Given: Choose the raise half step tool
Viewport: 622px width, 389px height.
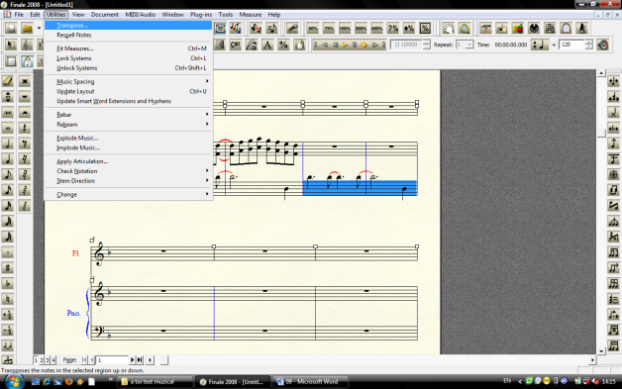Looking at the screenshot, I should click(x=8, y=314).
